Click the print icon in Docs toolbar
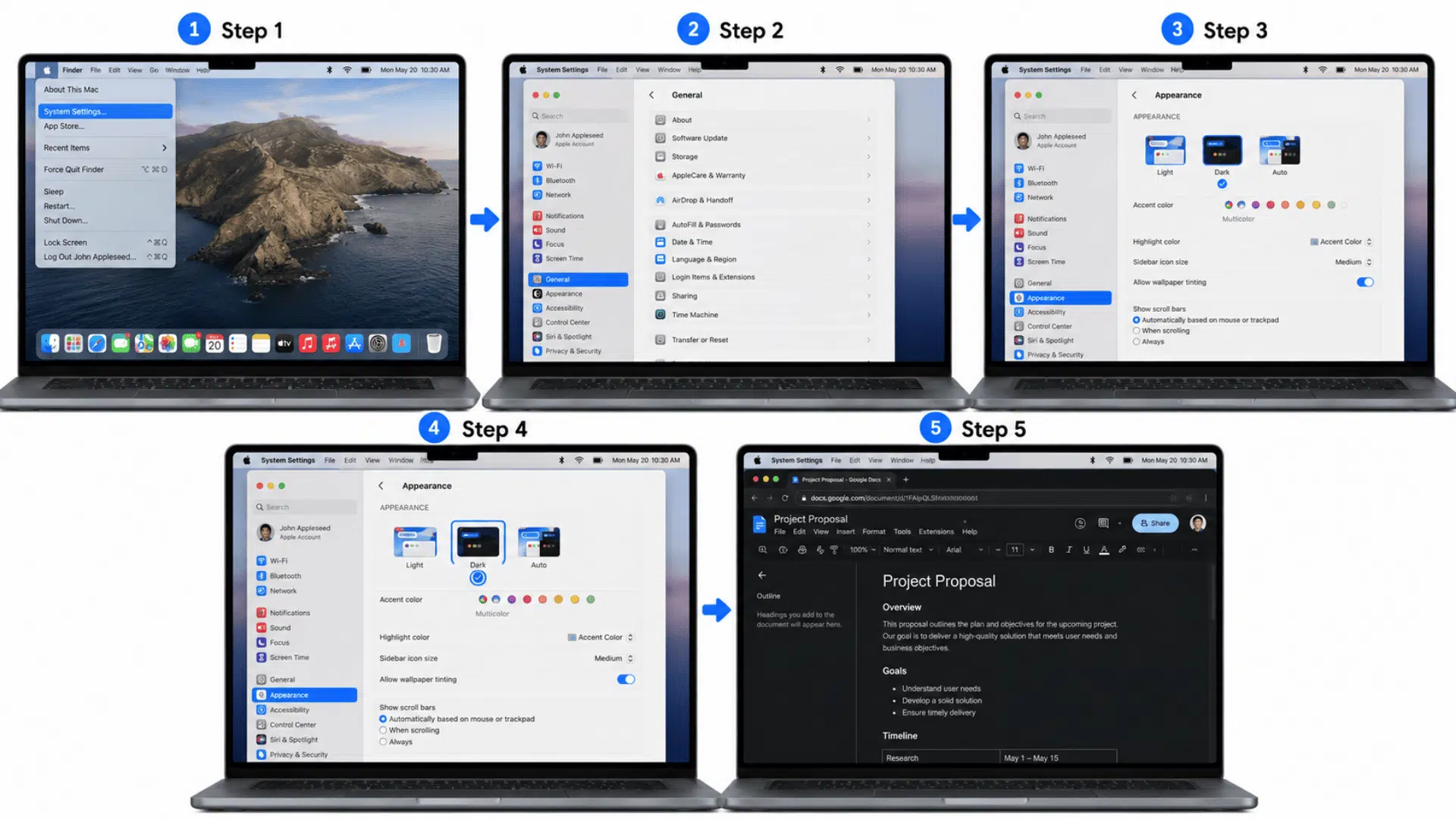1456x819 pixels. 802,550
